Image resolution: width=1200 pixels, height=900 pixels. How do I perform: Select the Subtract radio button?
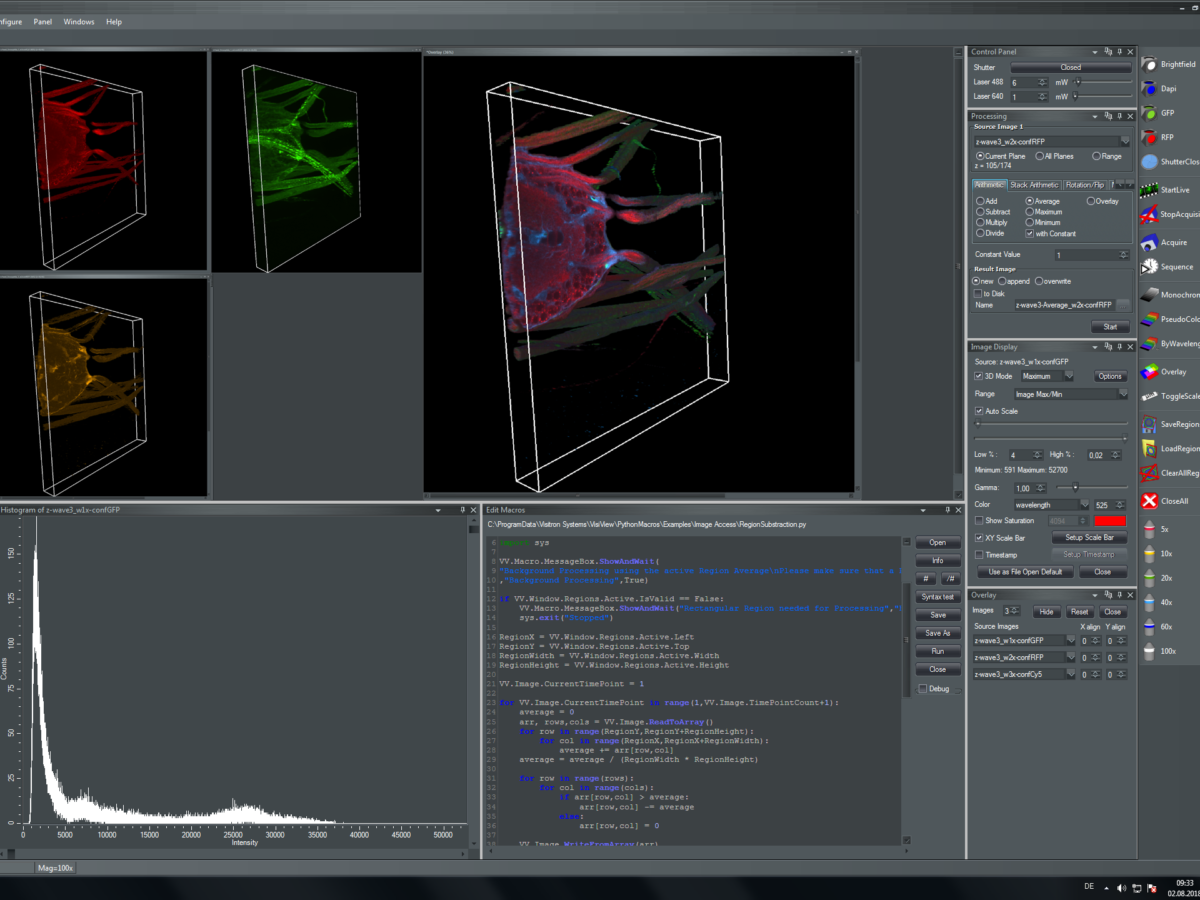980,212
